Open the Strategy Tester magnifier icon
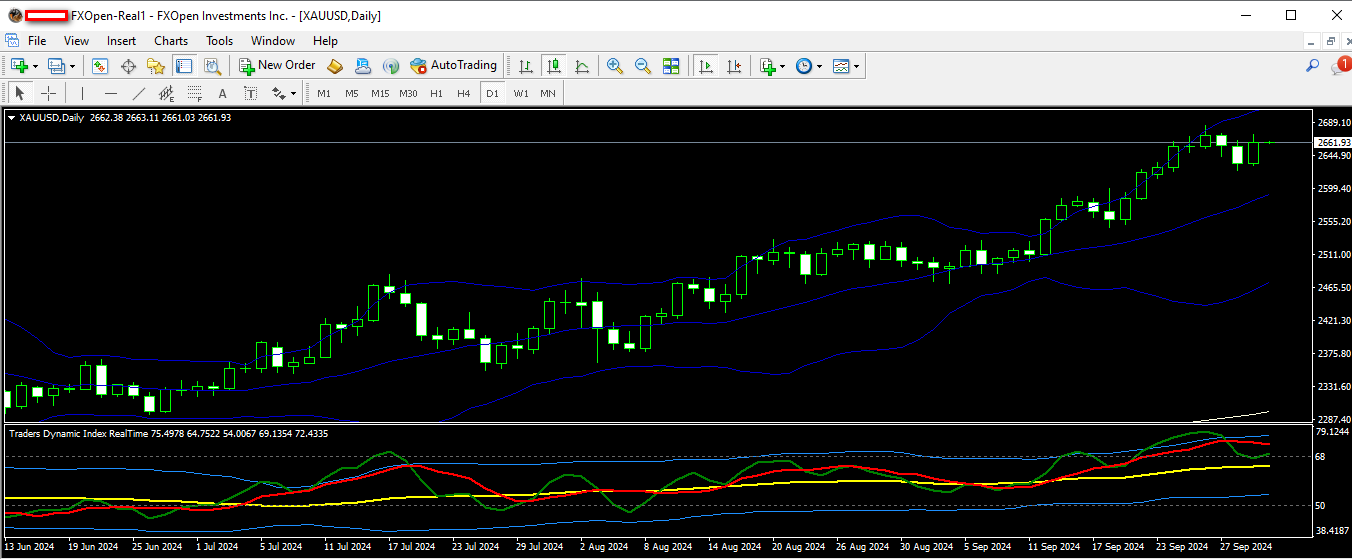This screenshot has width=1352, height=560. coord(212,66)
